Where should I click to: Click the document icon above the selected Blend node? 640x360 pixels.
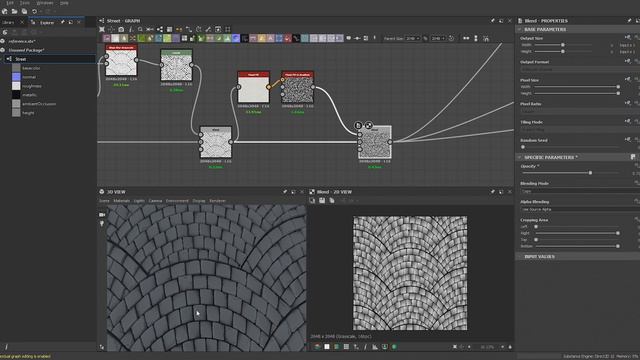click(358, 125)
